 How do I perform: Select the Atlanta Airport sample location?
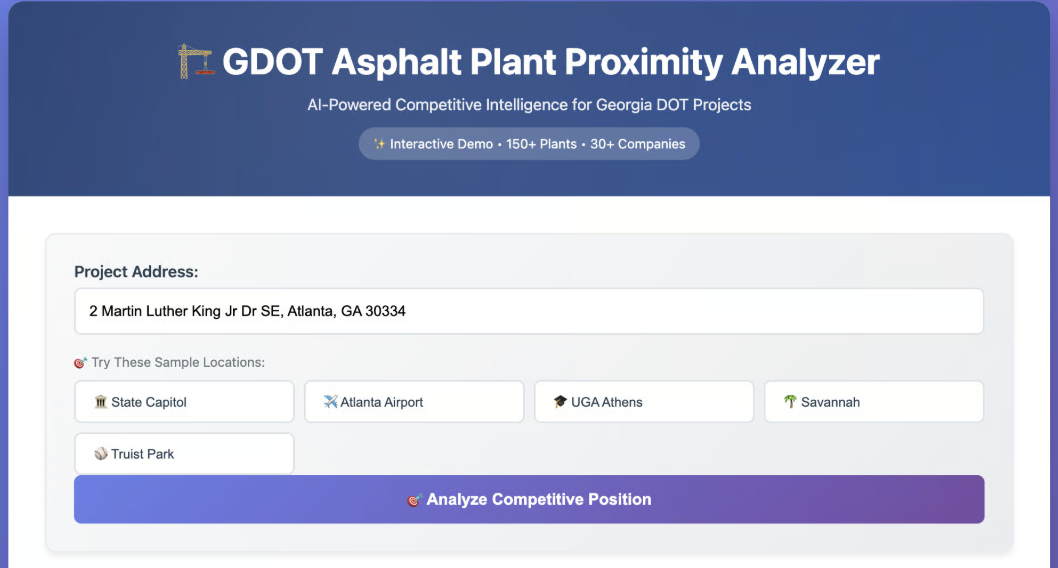click(414, 402)
